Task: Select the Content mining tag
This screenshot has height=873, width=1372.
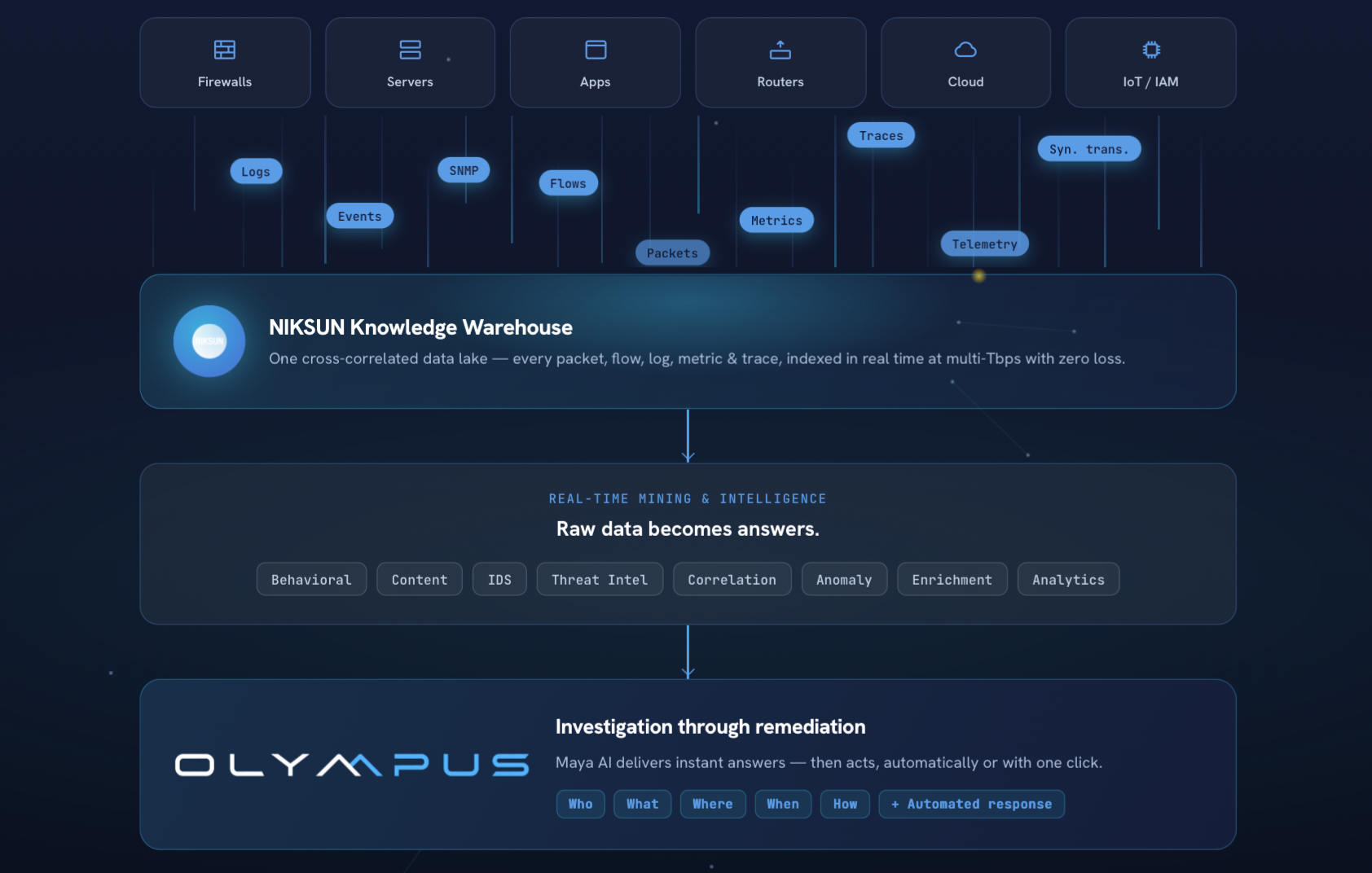Action: (420, 579)
